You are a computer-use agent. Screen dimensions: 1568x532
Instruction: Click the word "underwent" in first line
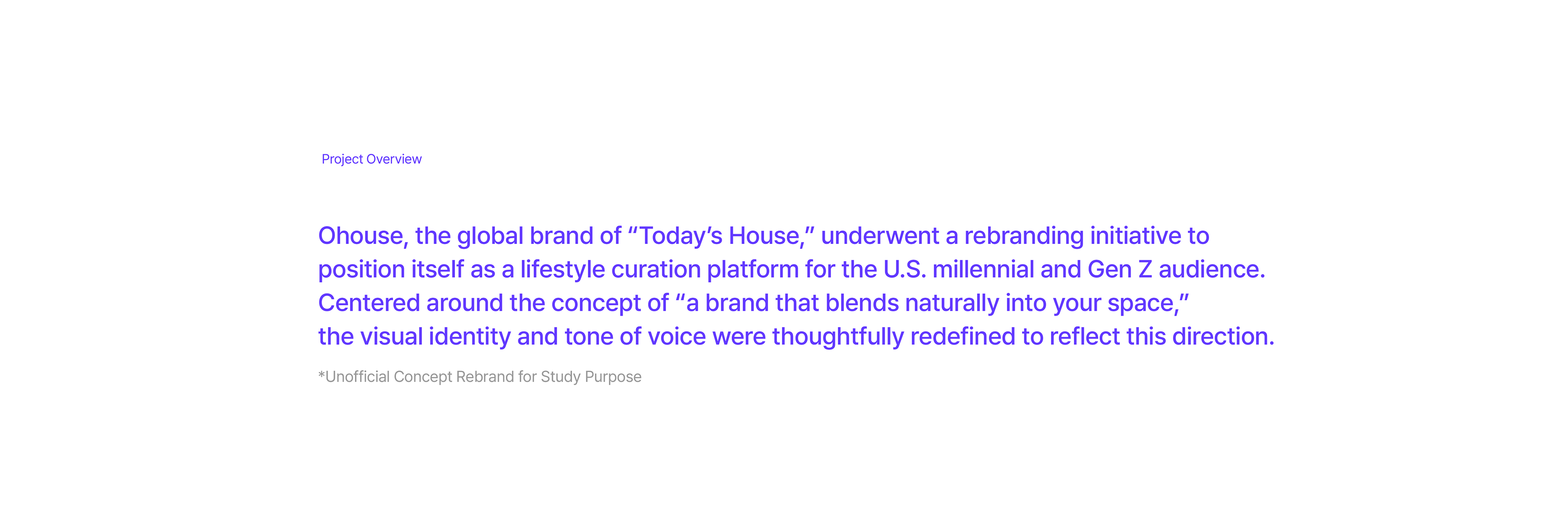tap(880, 236)
